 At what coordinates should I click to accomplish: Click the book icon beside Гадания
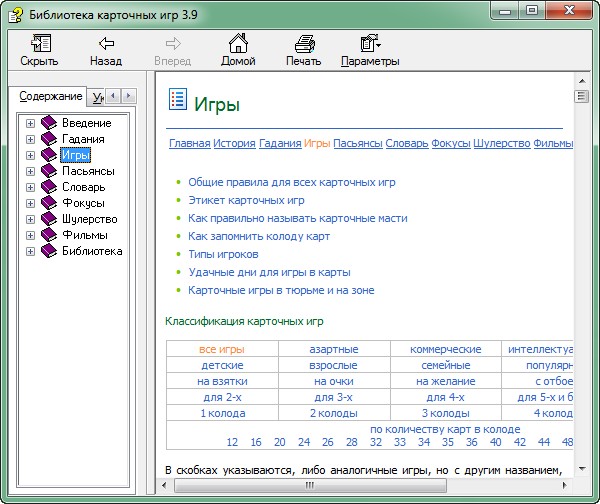coord(49,139)
